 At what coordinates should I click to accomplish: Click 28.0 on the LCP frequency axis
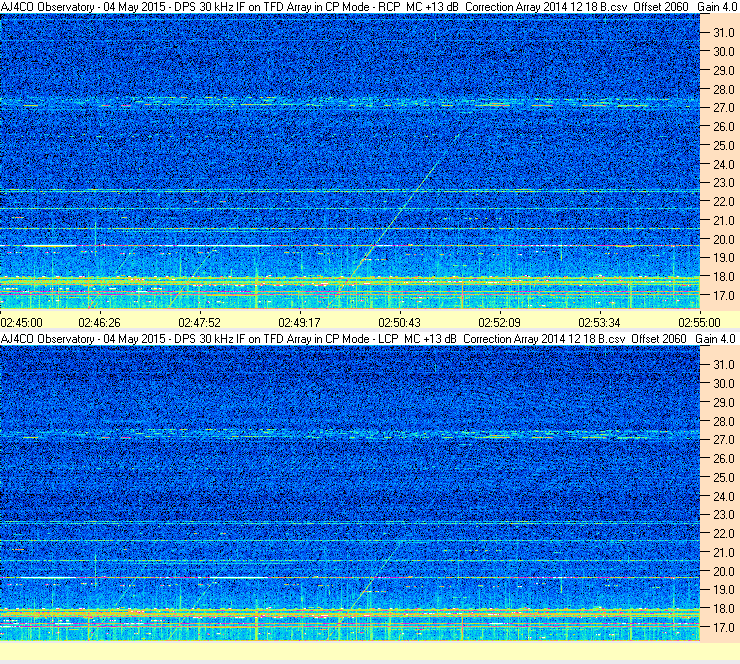[x=723, y=421]
